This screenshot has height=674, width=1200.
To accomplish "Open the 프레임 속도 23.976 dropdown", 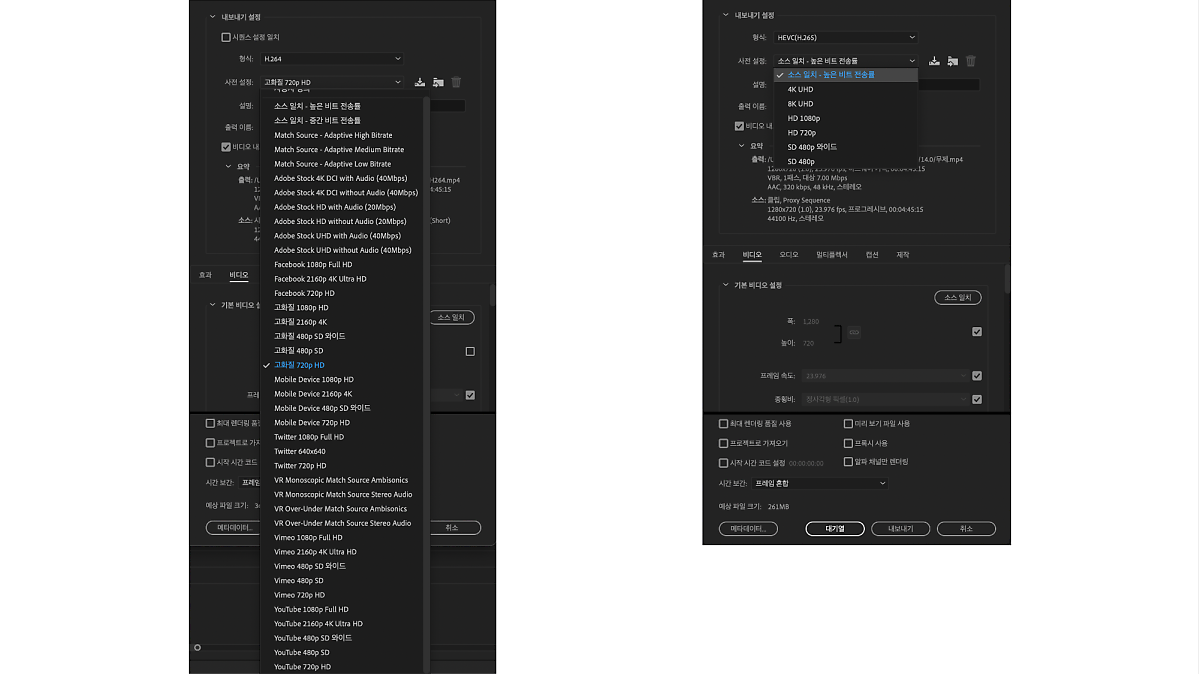I will 884,376.
